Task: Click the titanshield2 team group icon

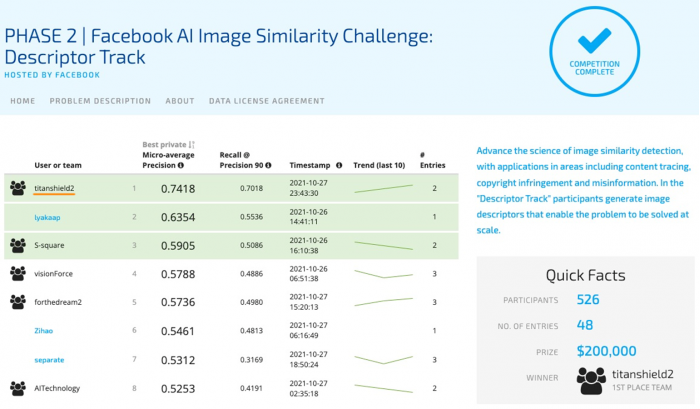Action: tap(18, 188)
